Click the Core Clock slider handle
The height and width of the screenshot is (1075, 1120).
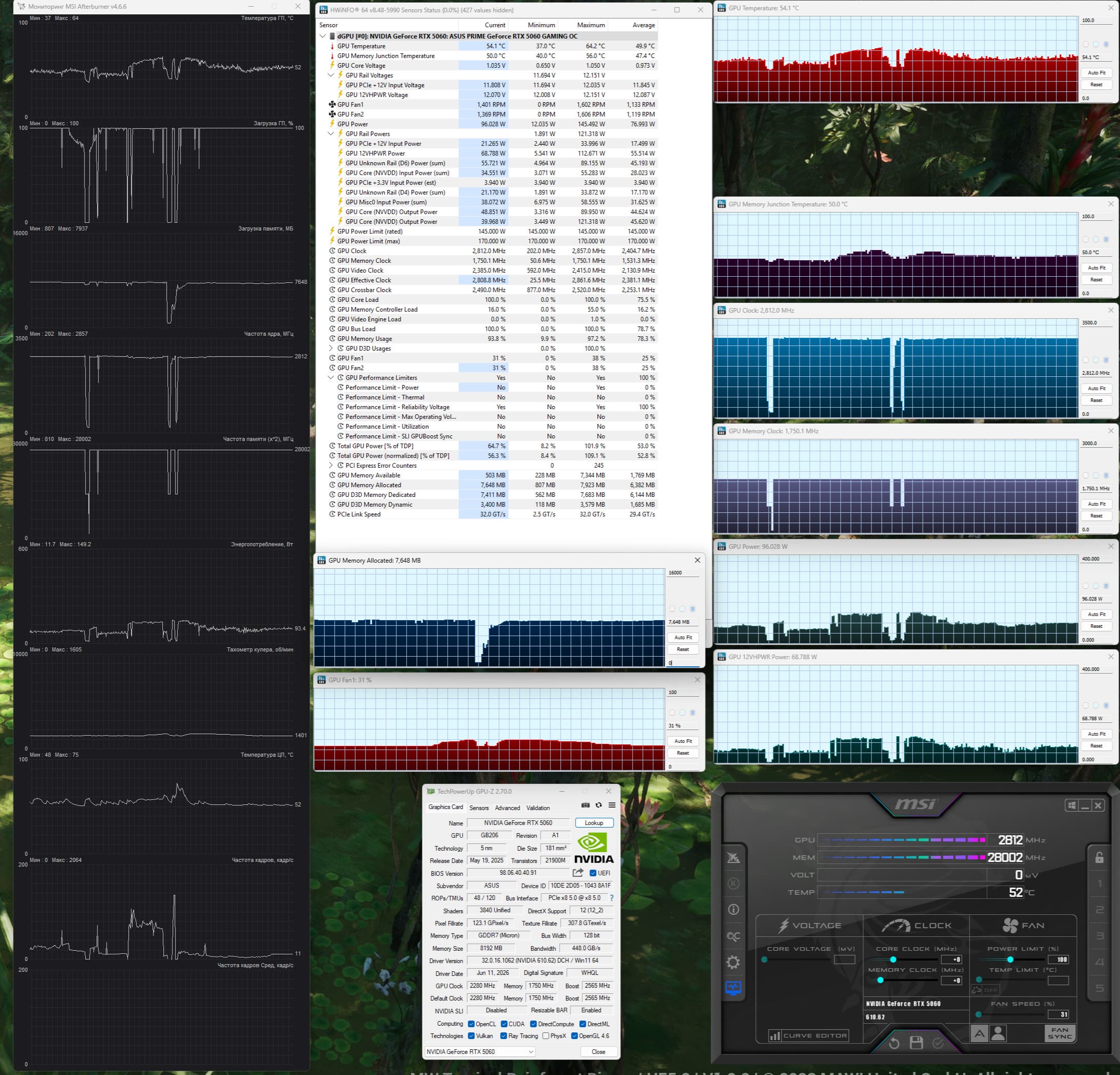click(x=893, y=959)
